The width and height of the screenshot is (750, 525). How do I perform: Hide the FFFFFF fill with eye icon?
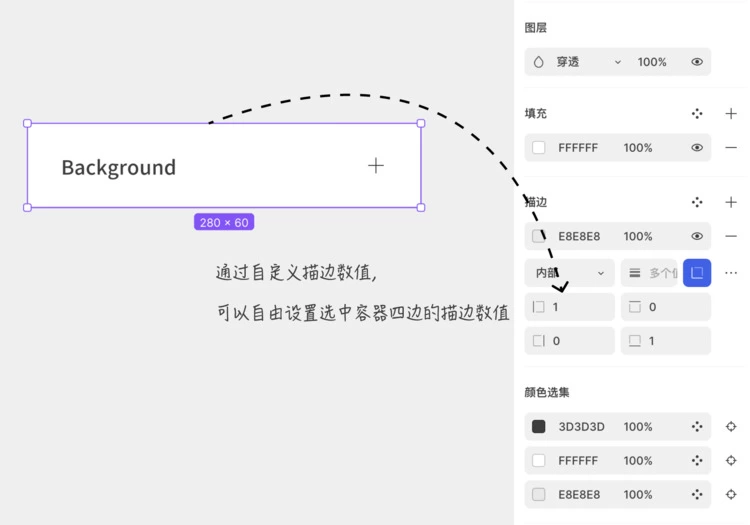(x=697, y=148)
